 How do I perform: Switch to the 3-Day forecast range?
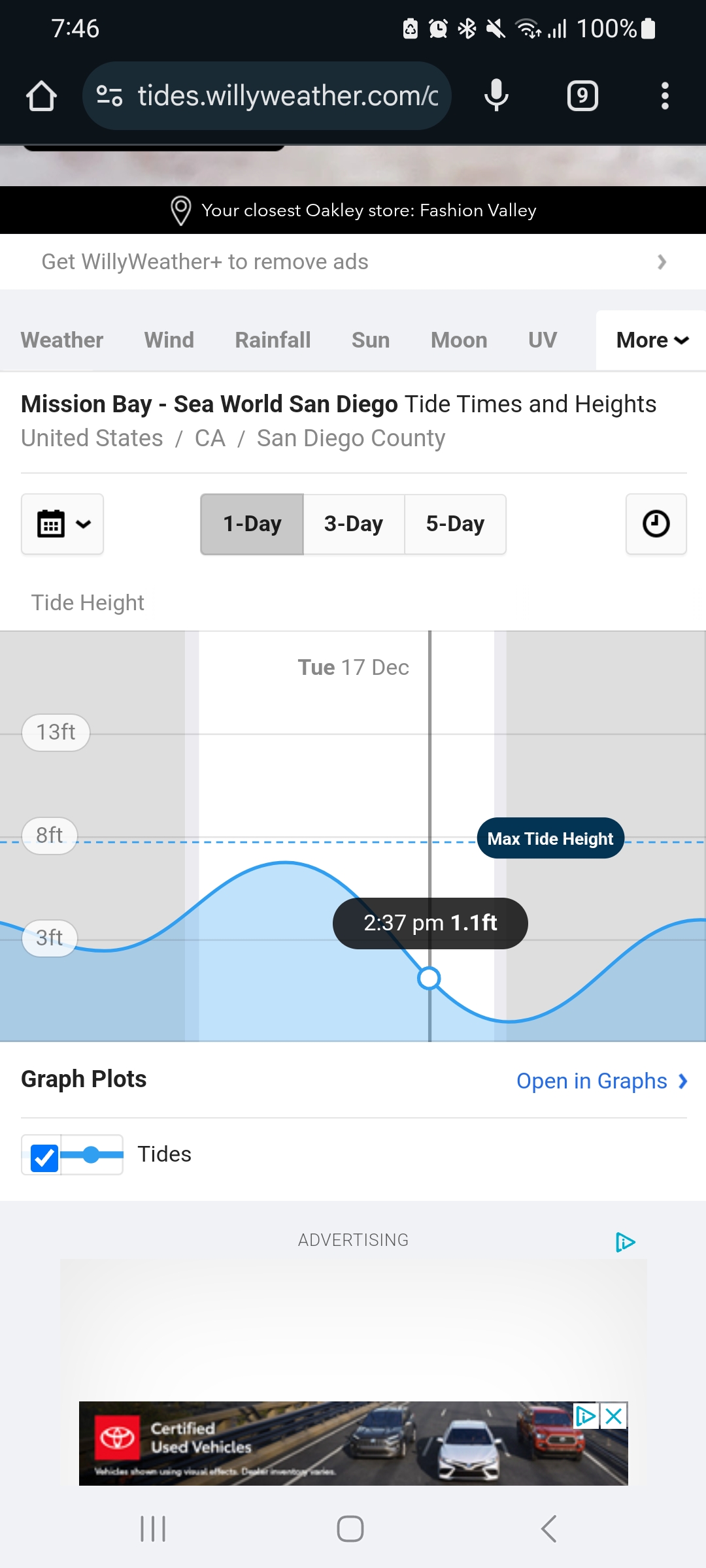click(x=354, y=524)
